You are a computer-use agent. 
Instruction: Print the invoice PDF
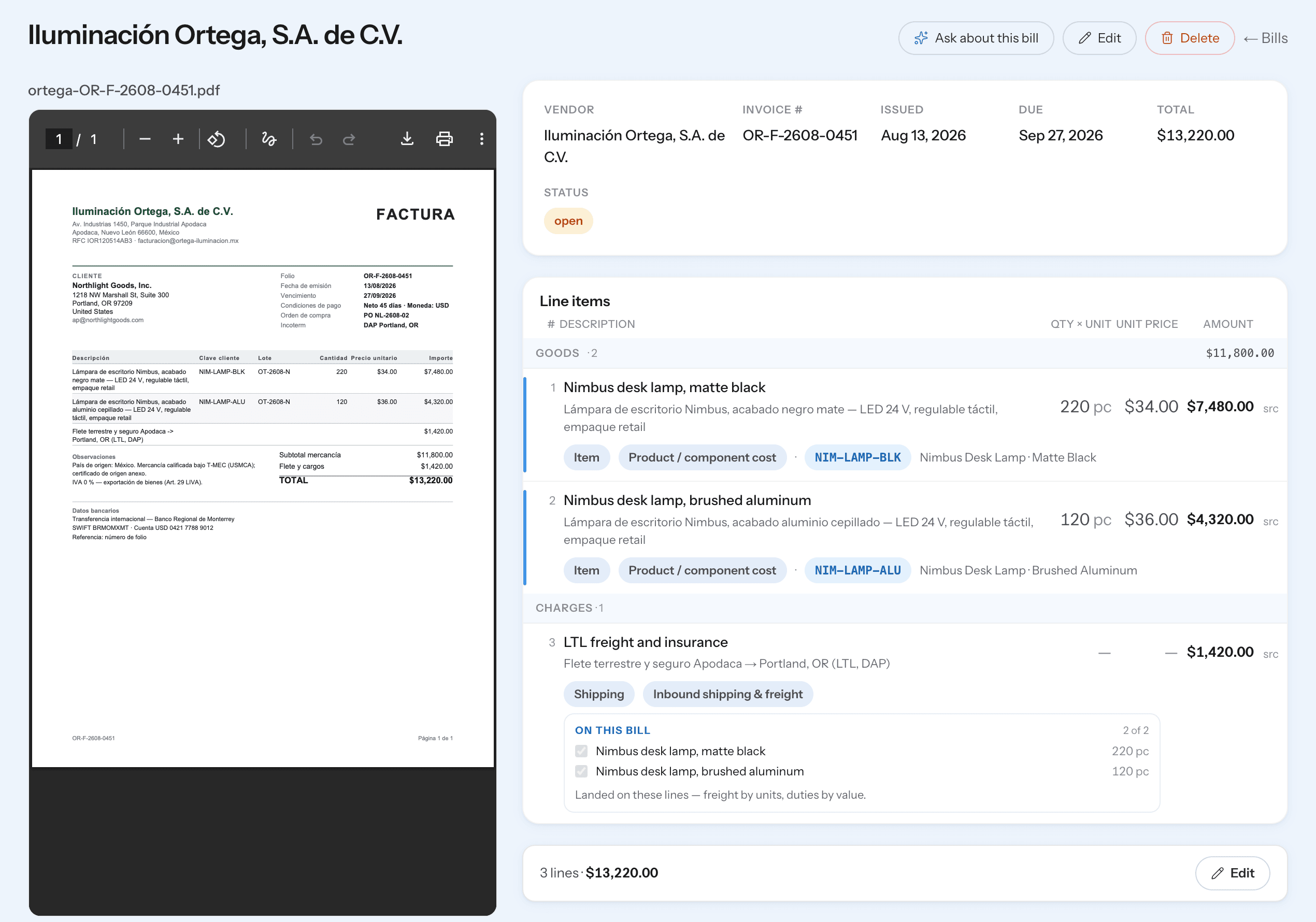[x=444, y=139]
